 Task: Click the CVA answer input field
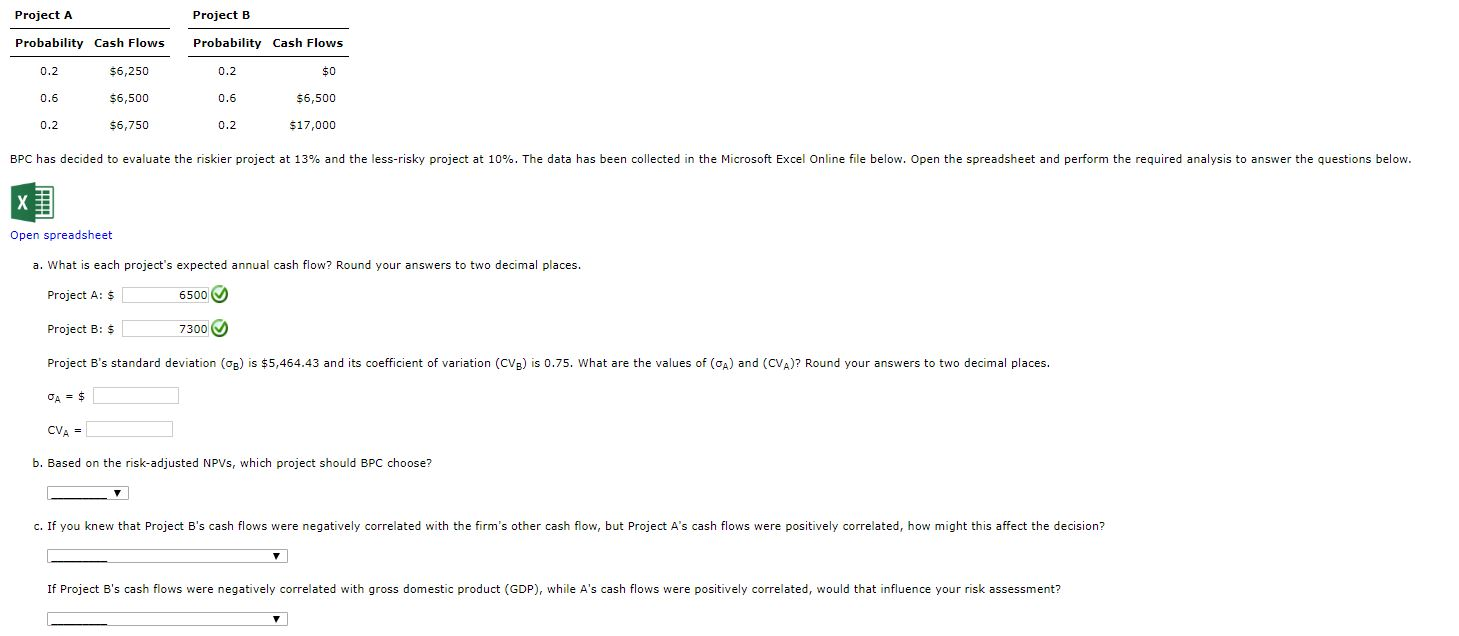click(129, 429)
